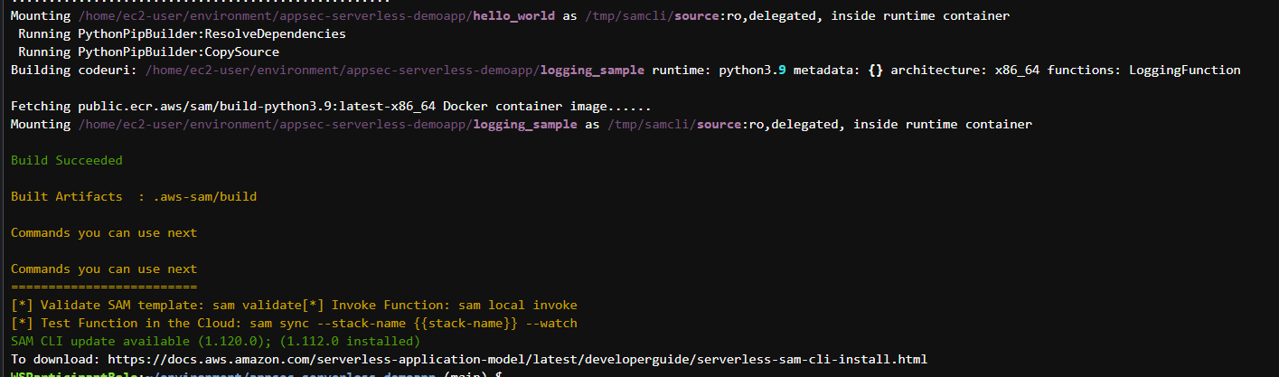Click the 'Build Succeeded' message

(x=66, y=160)
